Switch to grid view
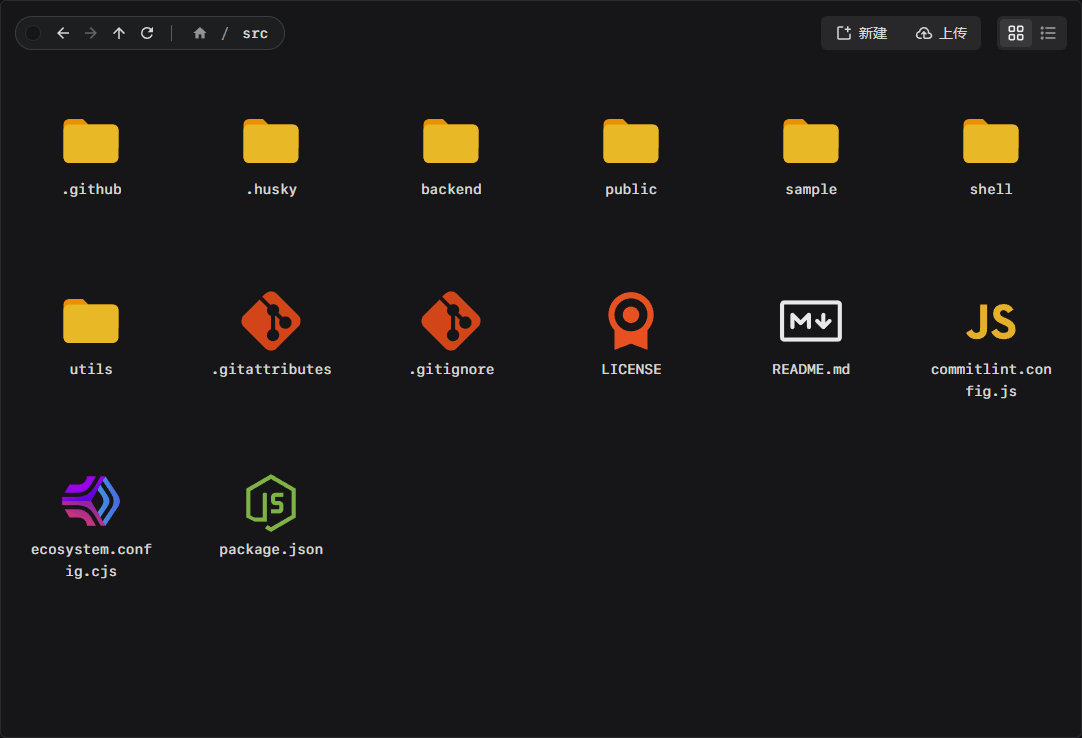This screenshot has height=738, width=1082. pos(1016,33)
